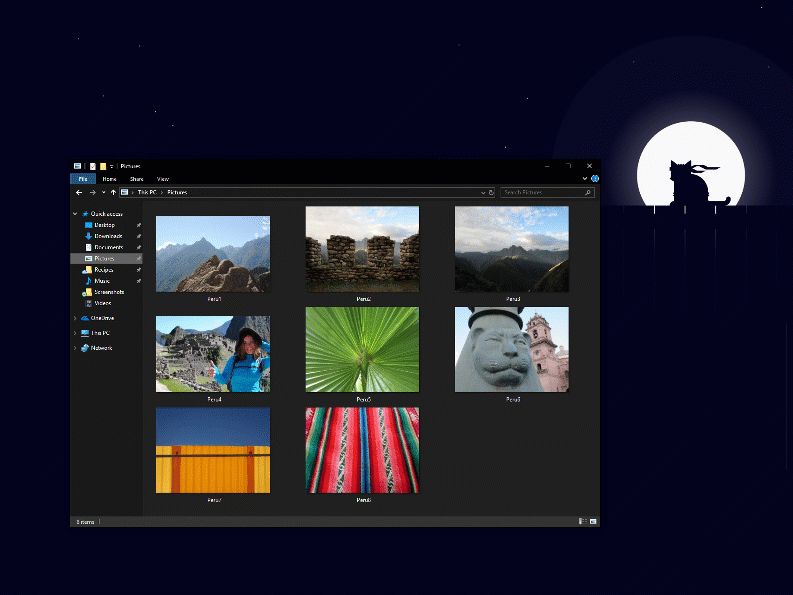The height and width of the screenshot is (595, 793).
Task: Select Pictures in the navigation pane
Action: point(106,259)
